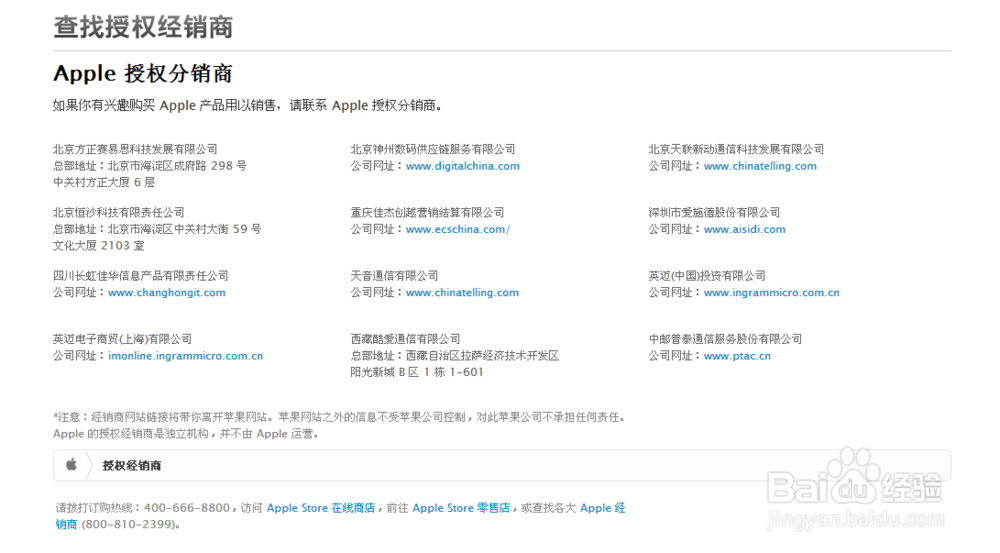
Task: Click the address line 中关村方正大厦 6 层
Action: click(x=104, y=182)
